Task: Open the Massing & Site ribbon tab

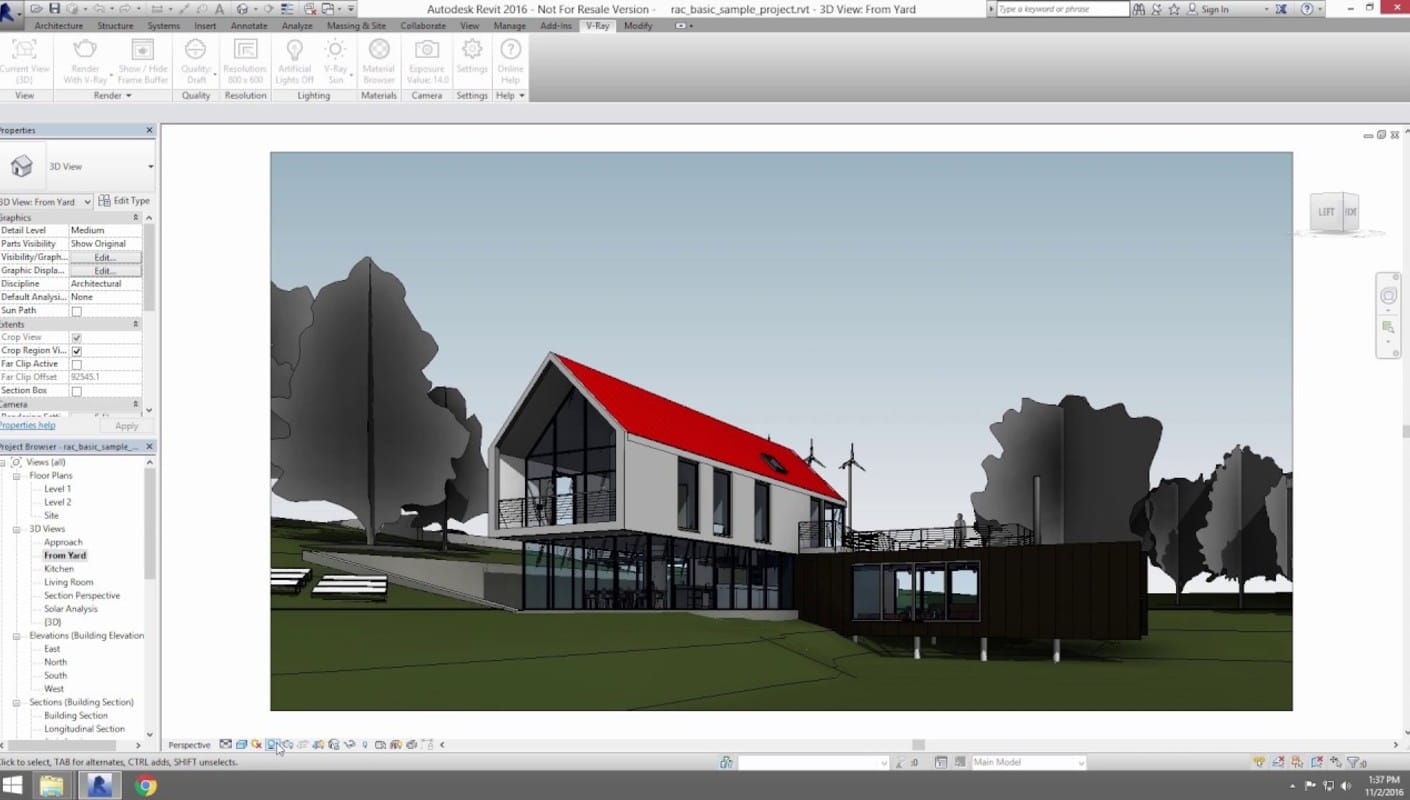Action: click(x=356, y=26)
